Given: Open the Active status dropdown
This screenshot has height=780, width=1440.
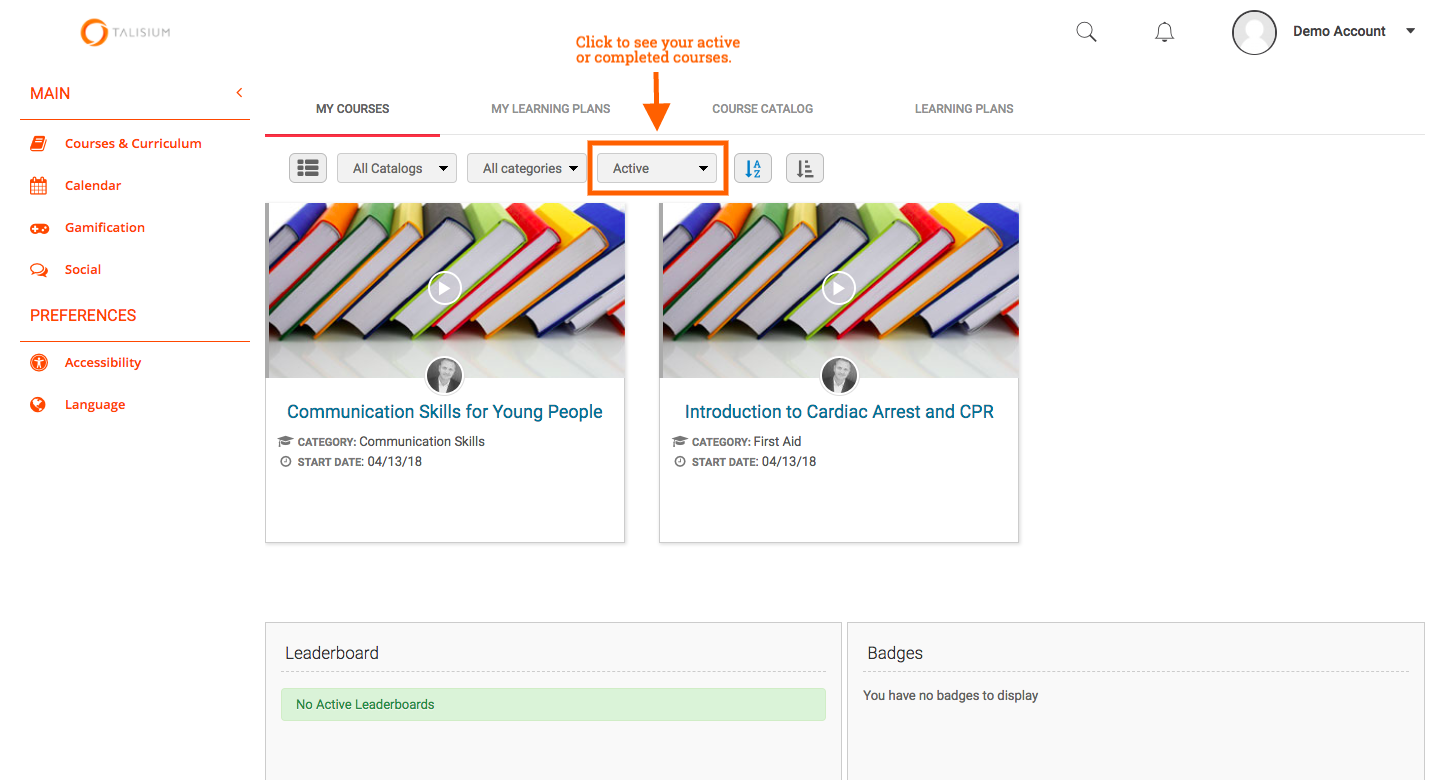Looking at the screenshot, I should point(657,168).
